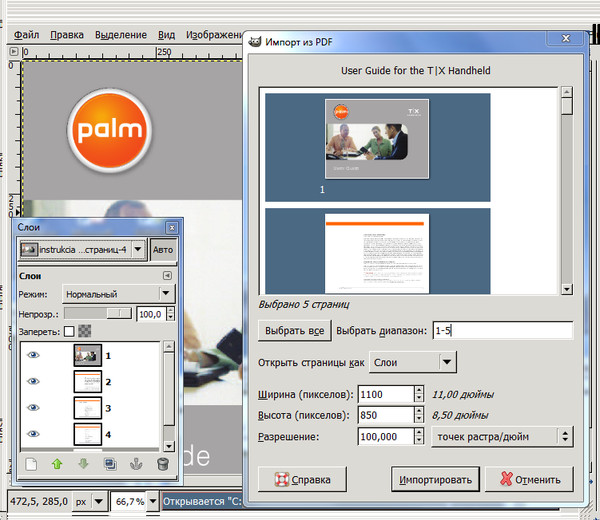Click the Выбрано 5 страниц text
600x520 pixels.
[304, 305]
